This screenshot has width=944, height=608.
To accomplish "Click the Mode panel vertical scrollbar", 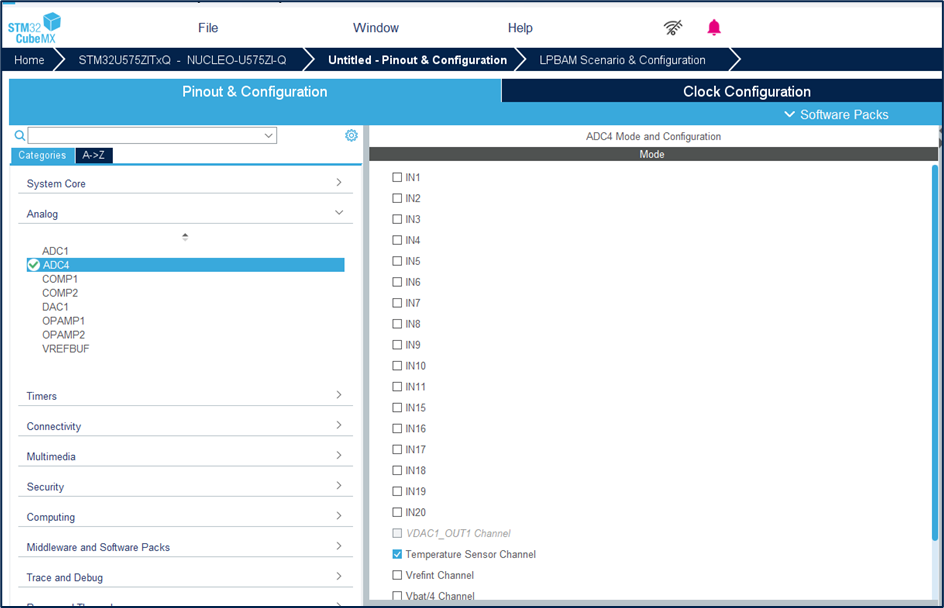I will (x=934, y=352).
